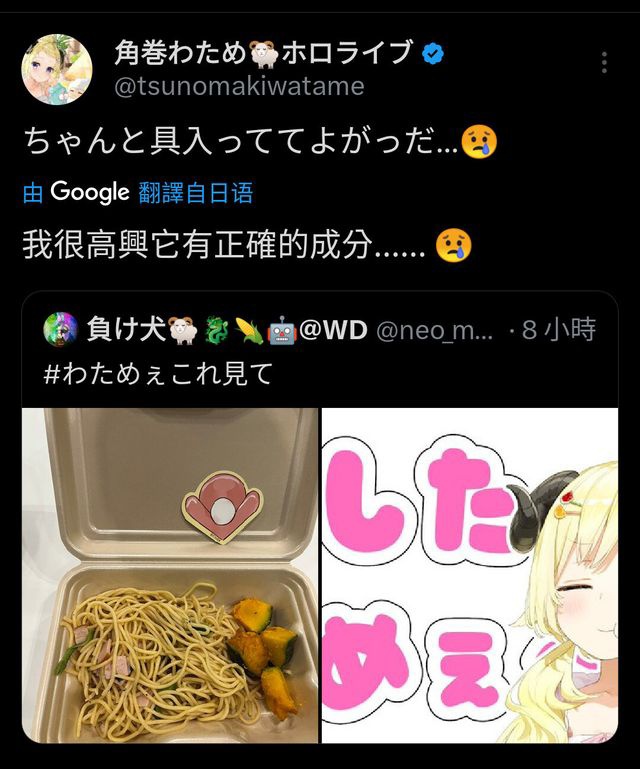Click the crying emoji after the Japanese text
The height and width of the screenshot is (769, 640).
[479, 141]
